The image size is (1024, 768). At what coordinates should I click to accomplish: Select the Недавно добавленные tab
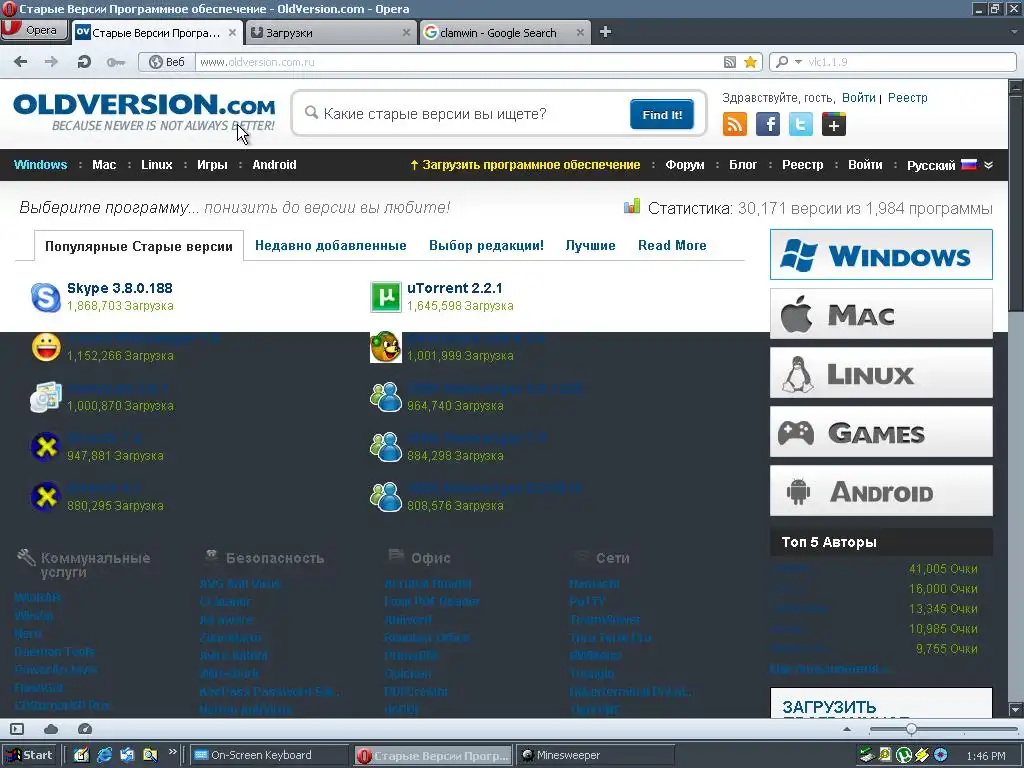pos(330,246)
